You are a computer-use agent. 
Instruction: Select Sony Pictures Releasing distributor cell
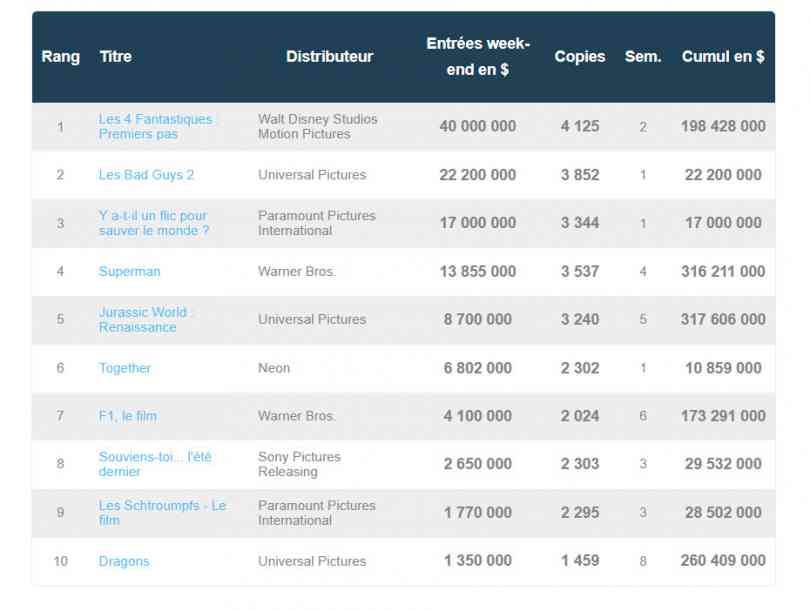[x=299, y=464]
